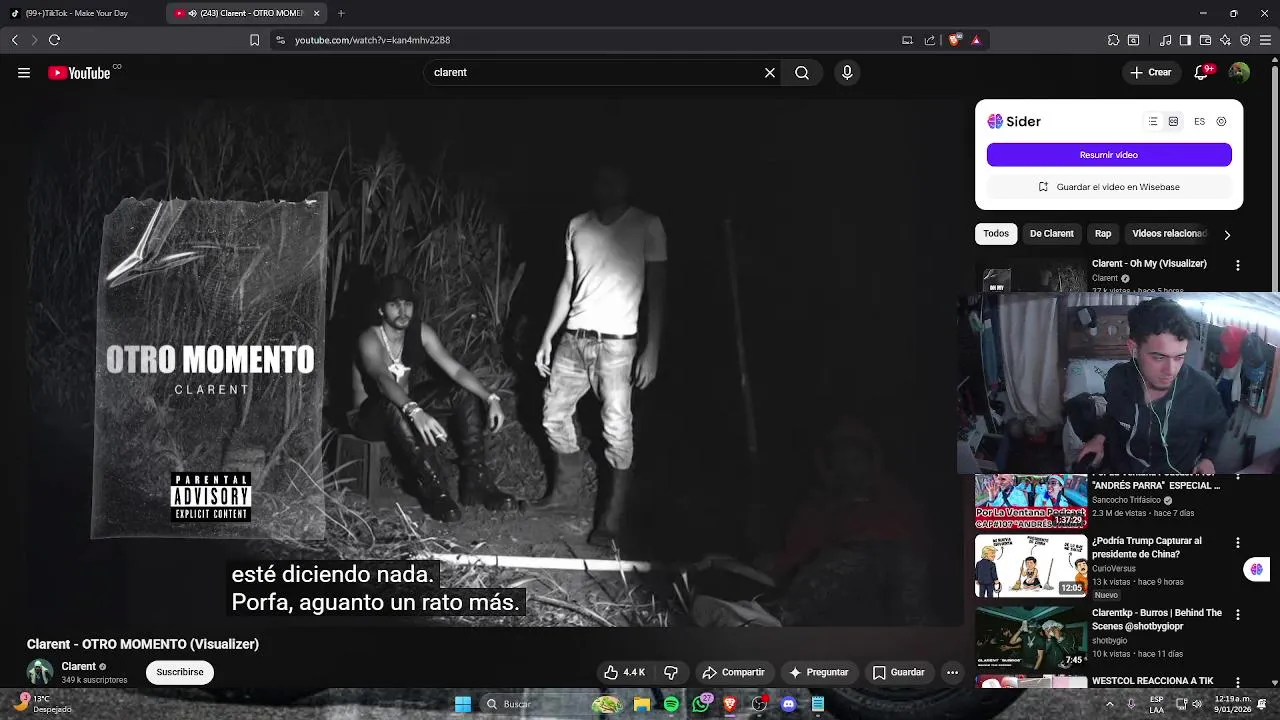
Task: Open more actions ellipsis under video
Action: (x=952, y=672)
